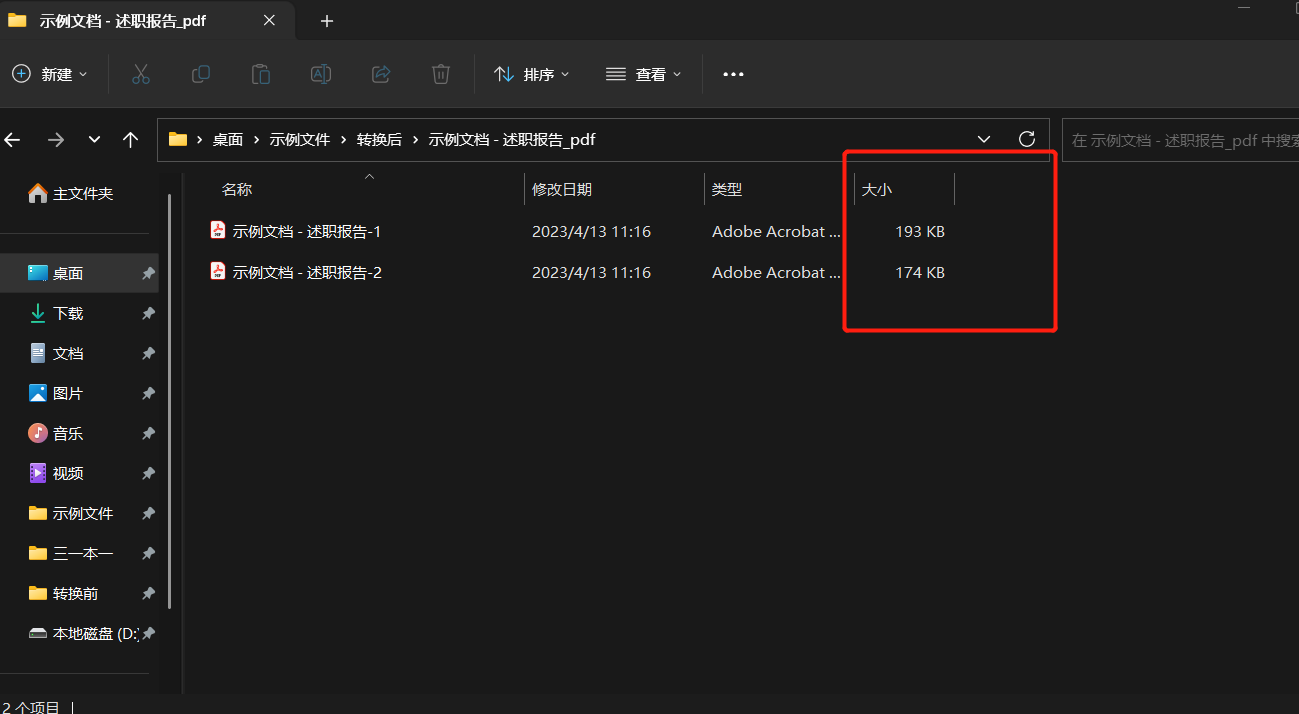The image size is (1299, 714).
Task: Sort files by the 修改日期 column
Action: tap(562, 189)
